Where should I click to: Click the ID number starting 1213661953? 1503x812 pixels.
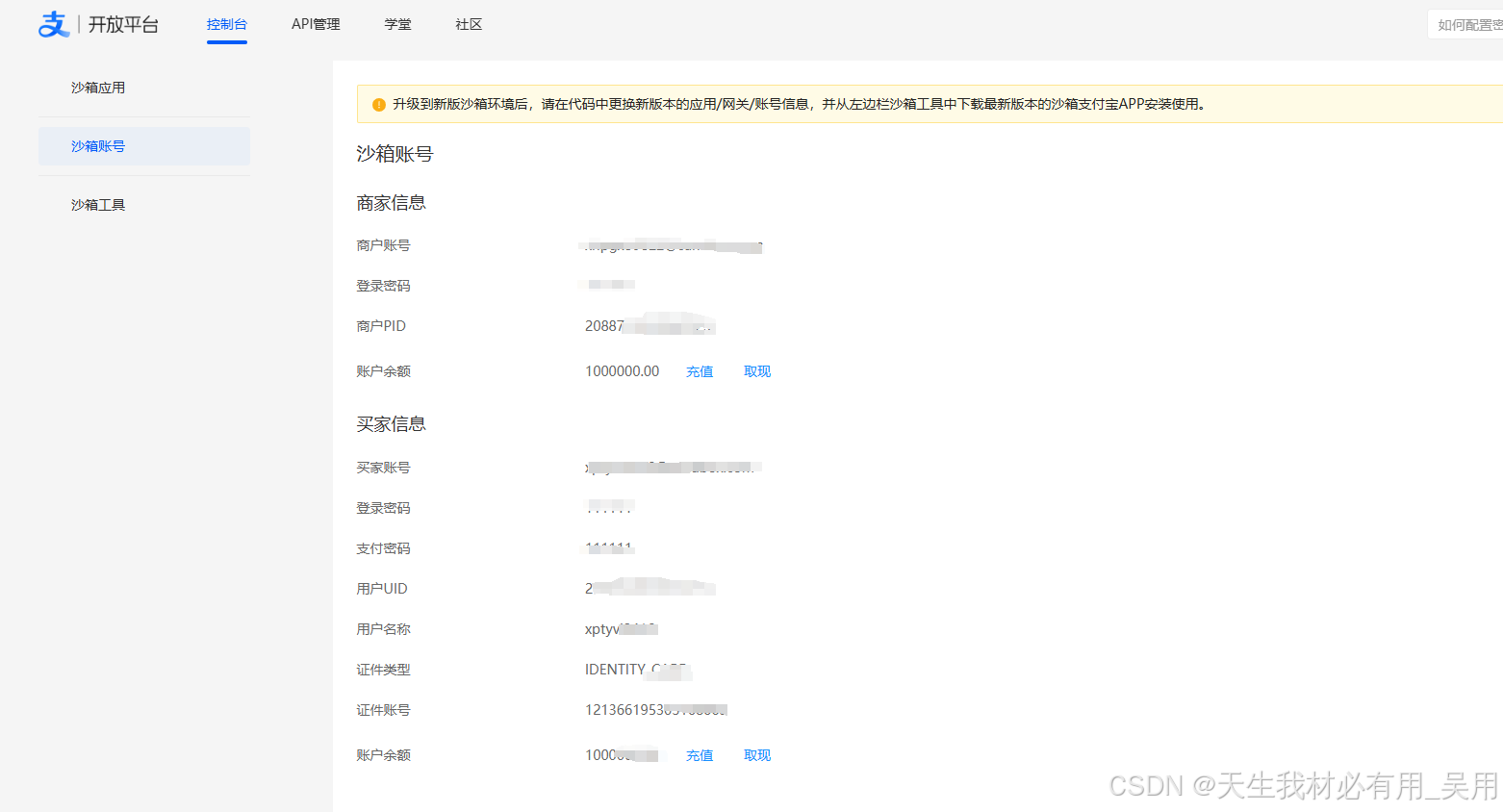click(656, 710)
